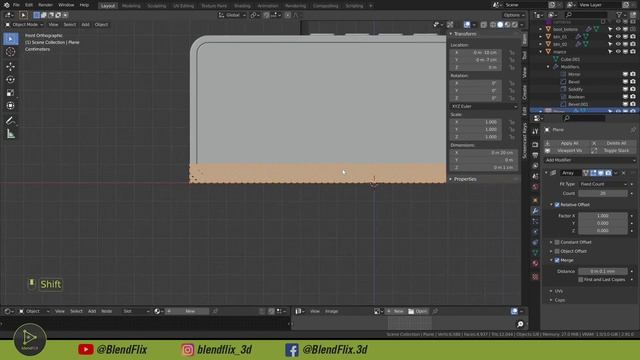Click the Toggle Stack button

613,151
